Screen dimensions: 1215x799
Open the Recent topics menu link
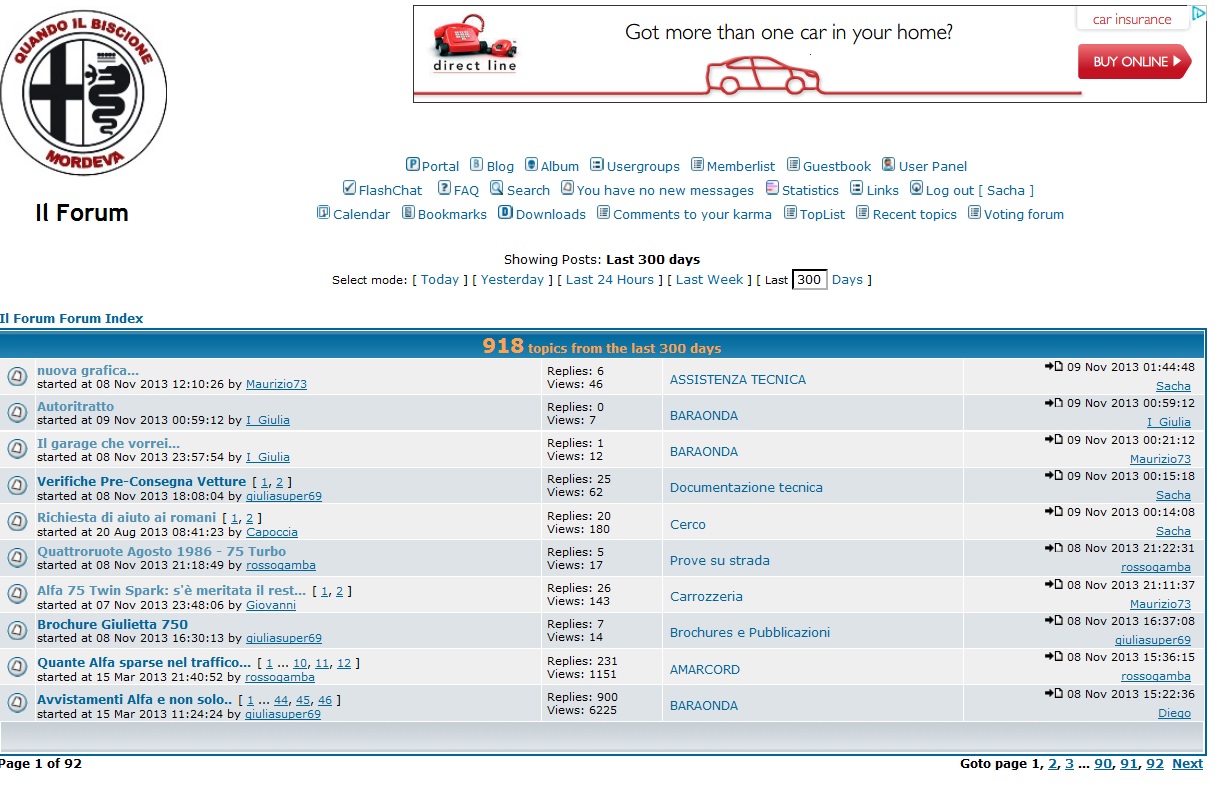[915, 214]
